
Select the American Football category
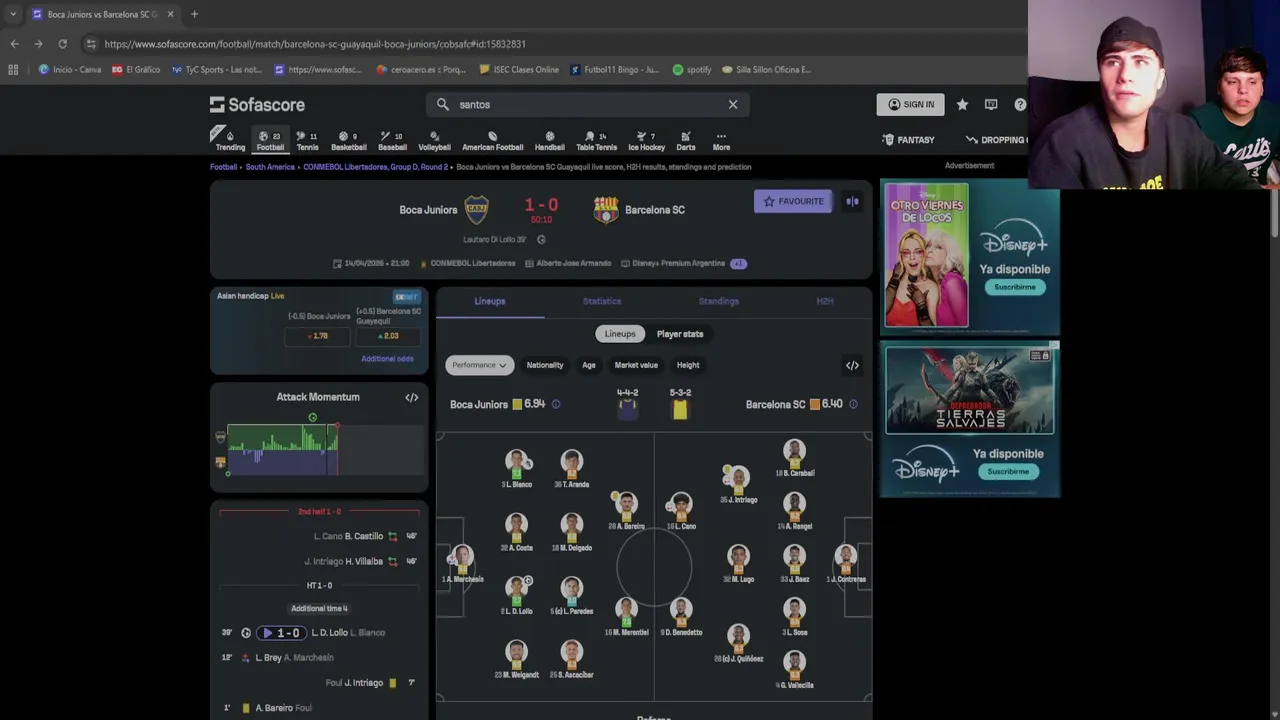click(x=492, y=140)
